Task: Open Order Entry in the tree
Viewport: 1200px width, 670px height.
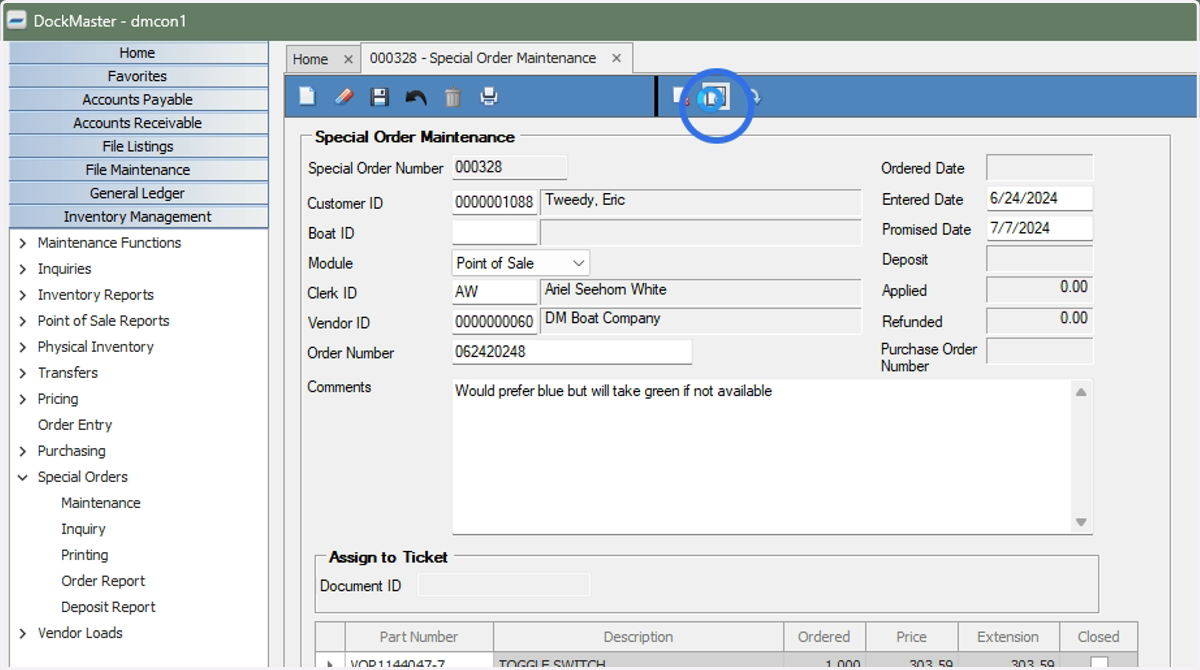Action: [x=75, y=425]
